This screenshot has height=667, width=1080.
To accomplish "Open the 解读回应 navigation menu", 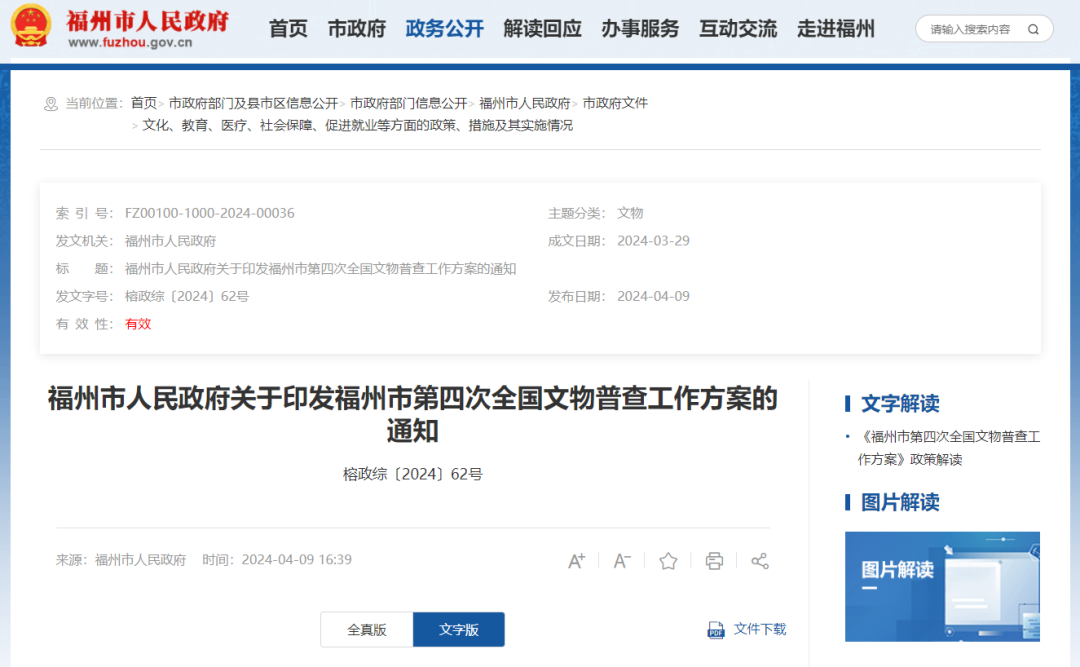I will [542, 29].
